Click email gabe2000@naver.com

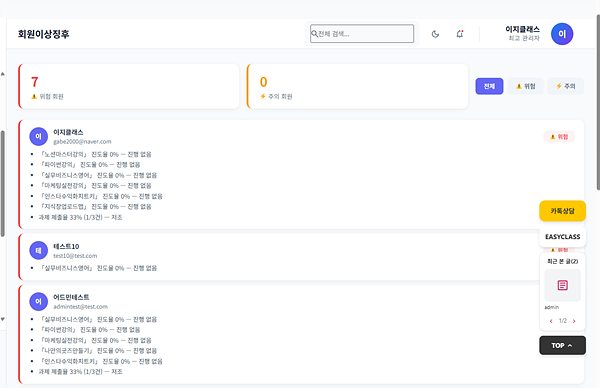(x=82, y=142)
